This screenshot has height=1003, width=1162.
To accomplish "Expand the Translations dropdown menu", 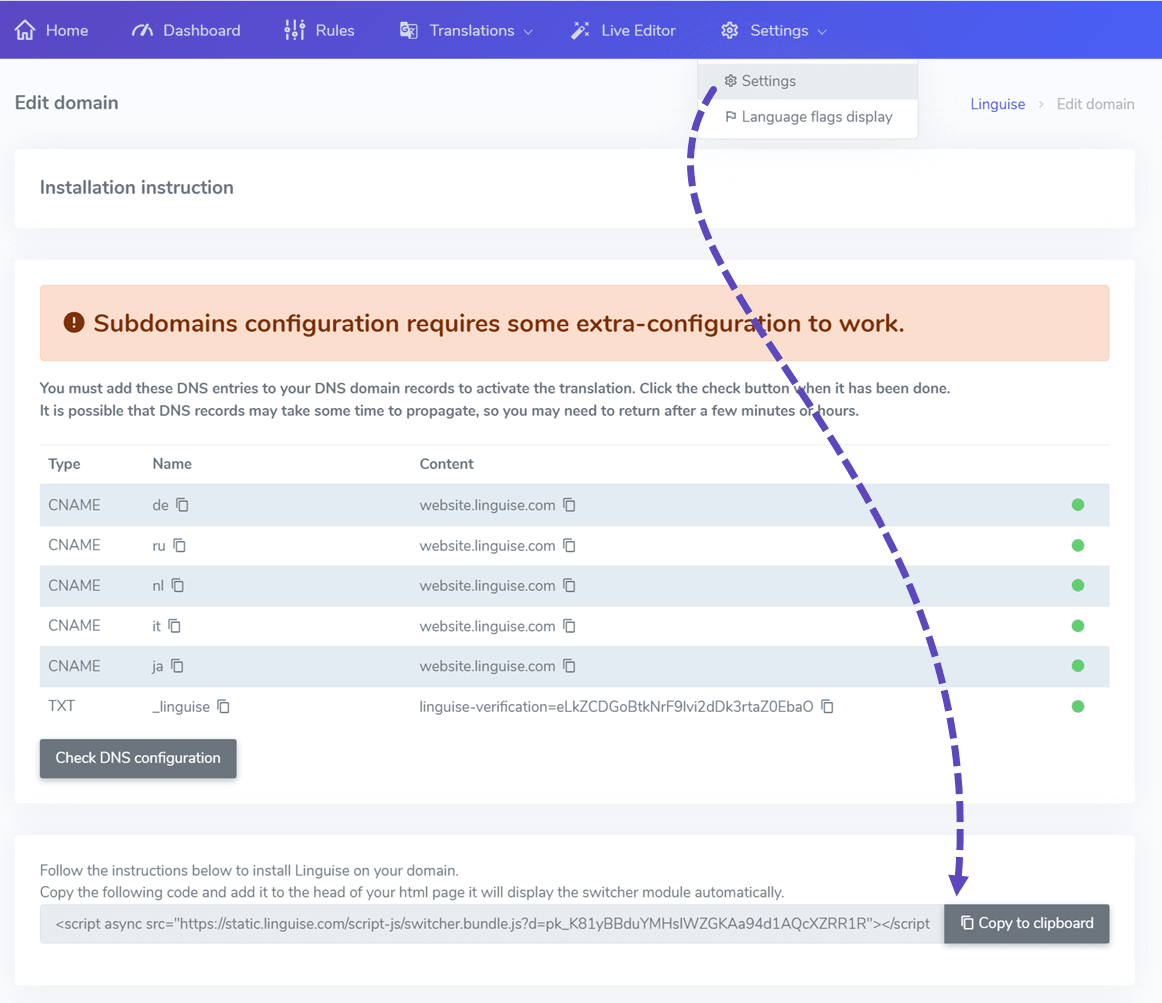I will [466, 31].
